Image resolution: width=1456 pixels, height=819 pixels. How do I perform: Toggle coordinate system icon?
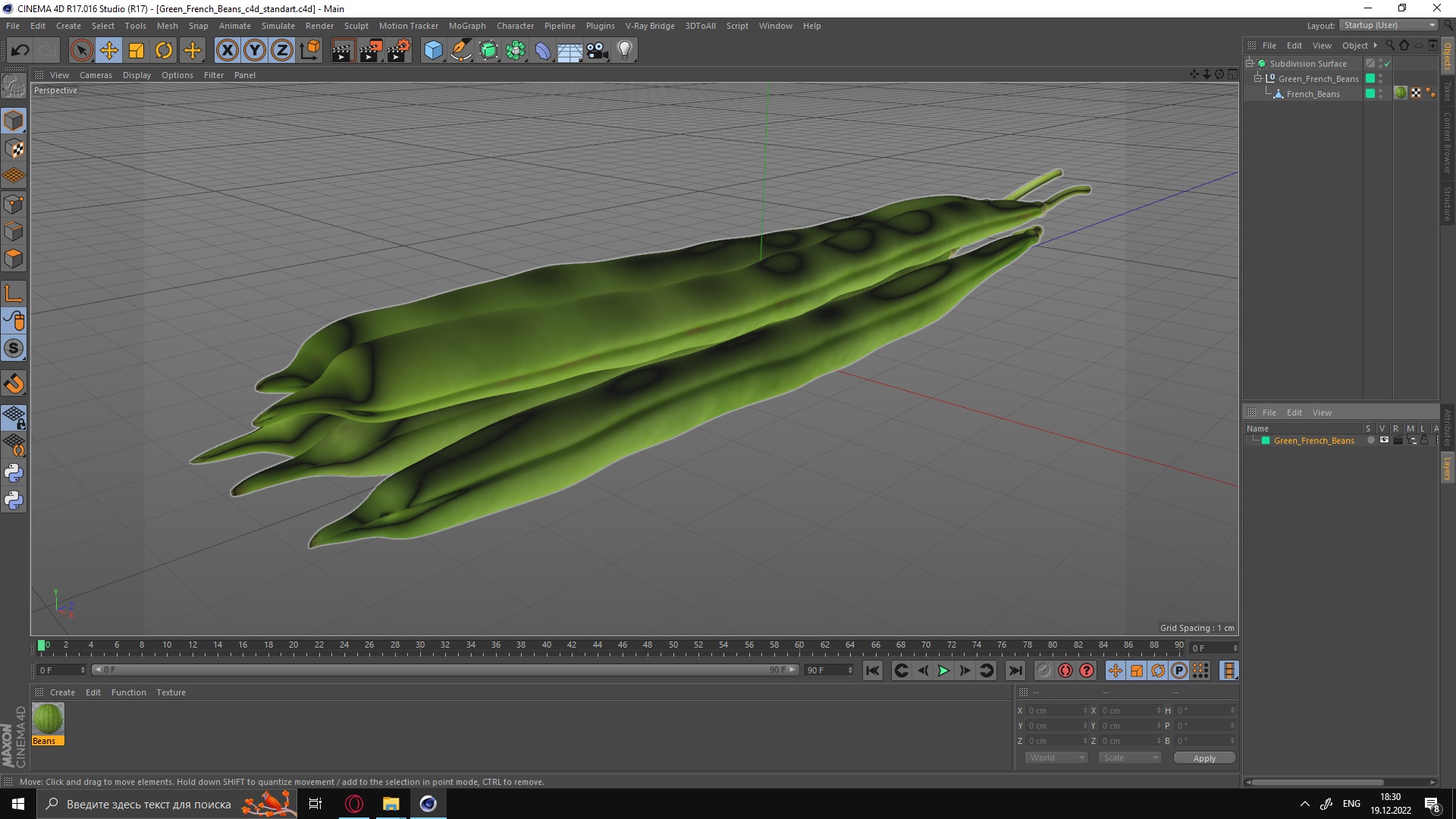pos(310,51)
